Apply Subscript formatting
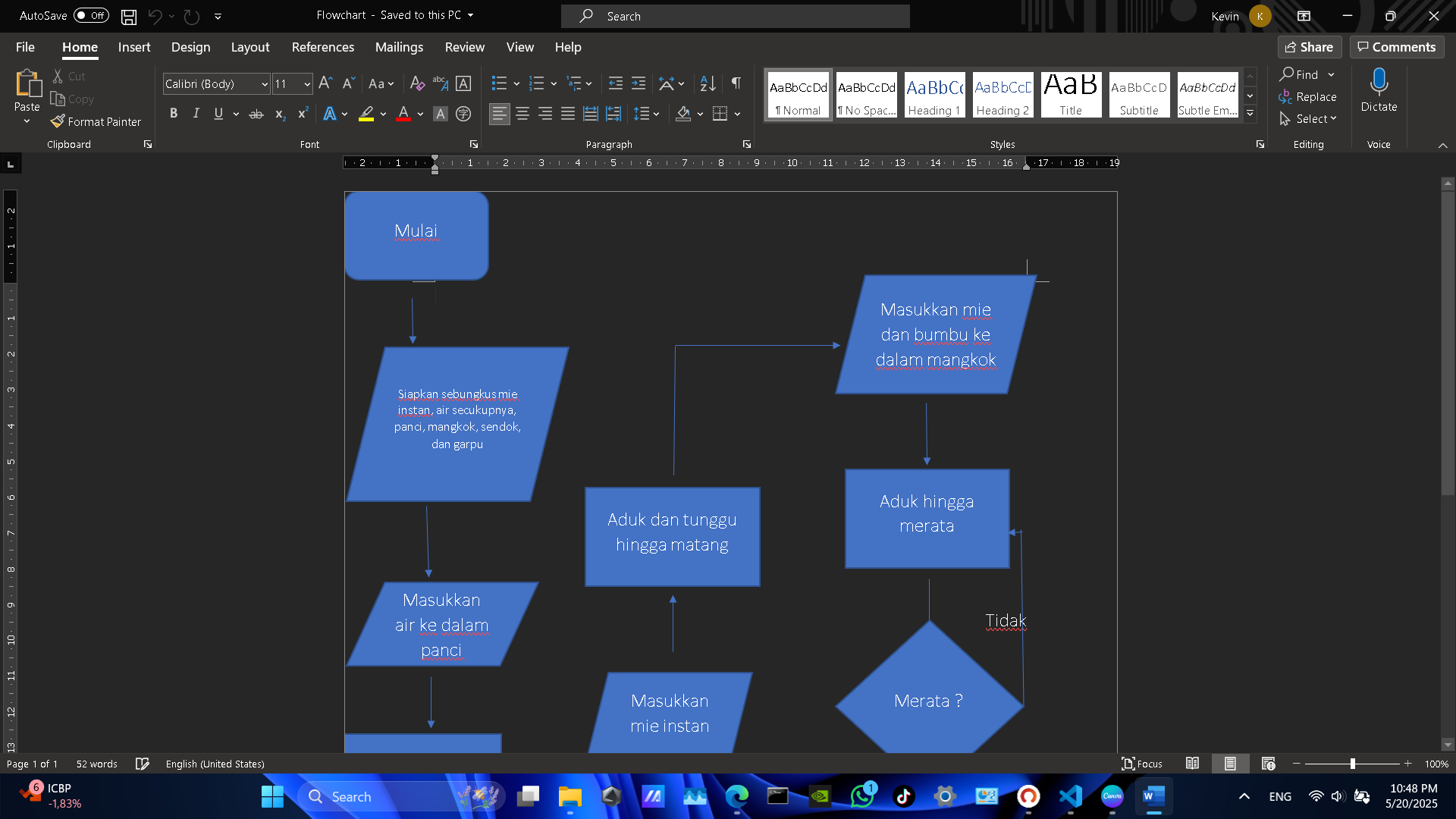The height and width of the screenshot is (819, 1456). coord(280,114)
